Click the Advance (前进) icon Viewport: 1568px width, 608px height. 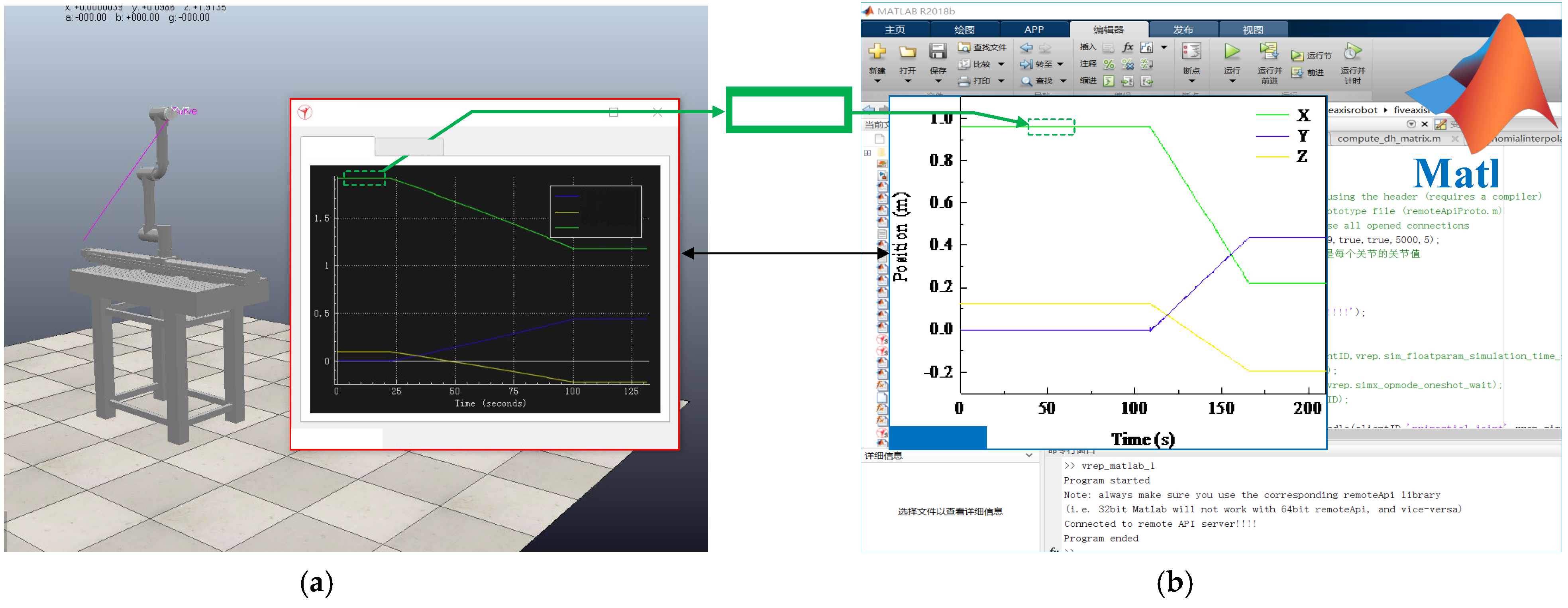point(1297,73)
